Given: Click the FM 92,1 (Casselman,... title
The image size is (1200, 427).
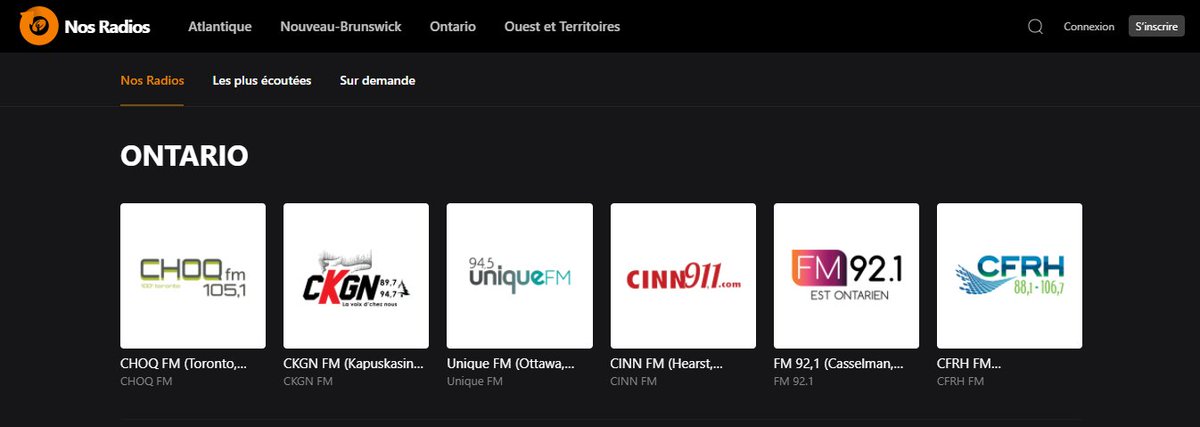Looking at the screenshot, I should 839,365.
